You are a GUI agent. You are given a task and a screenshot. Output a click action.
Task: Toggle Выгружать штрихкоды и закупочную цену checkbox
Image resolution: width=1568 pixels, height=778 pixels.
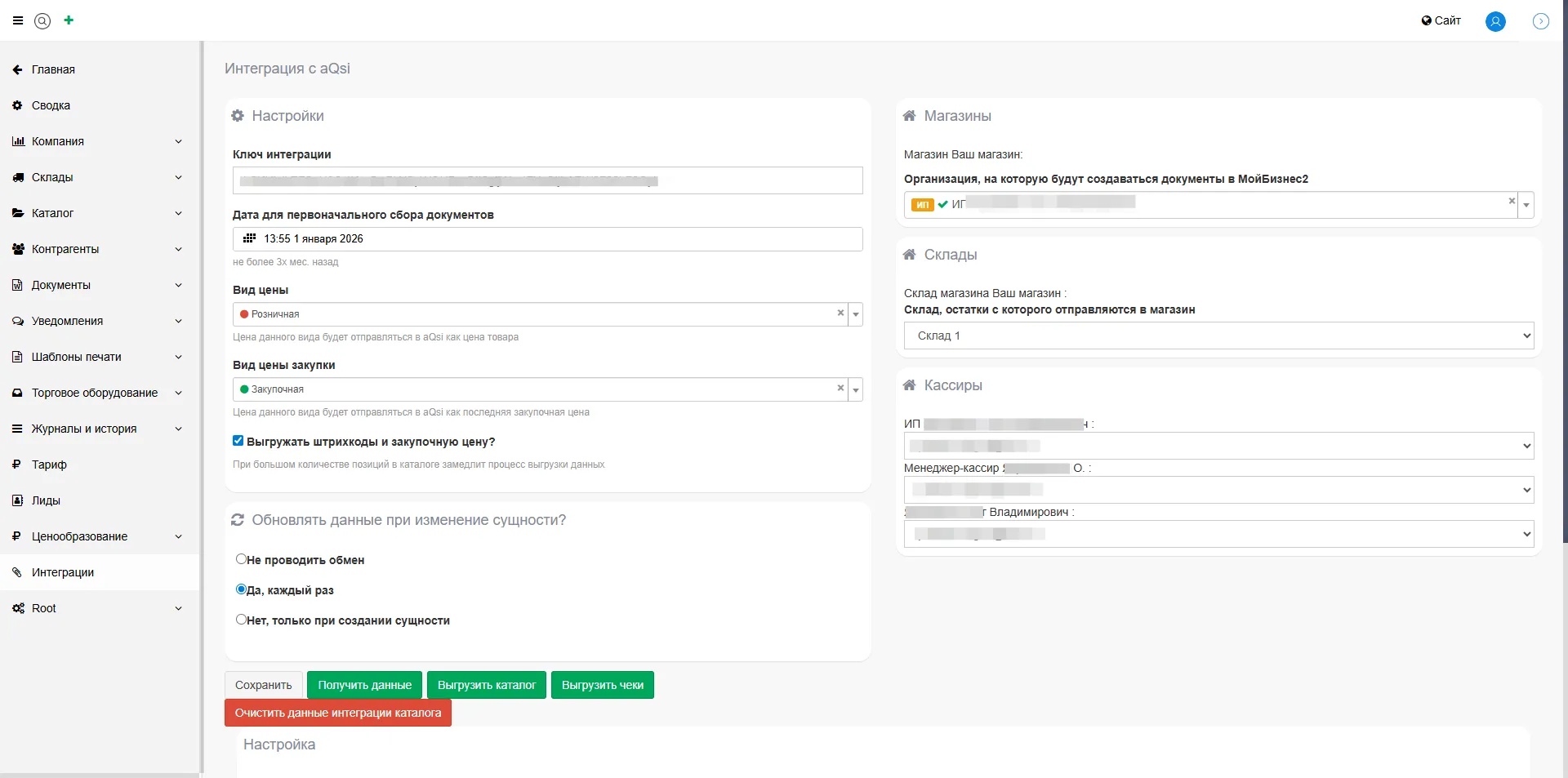[238, 441]
